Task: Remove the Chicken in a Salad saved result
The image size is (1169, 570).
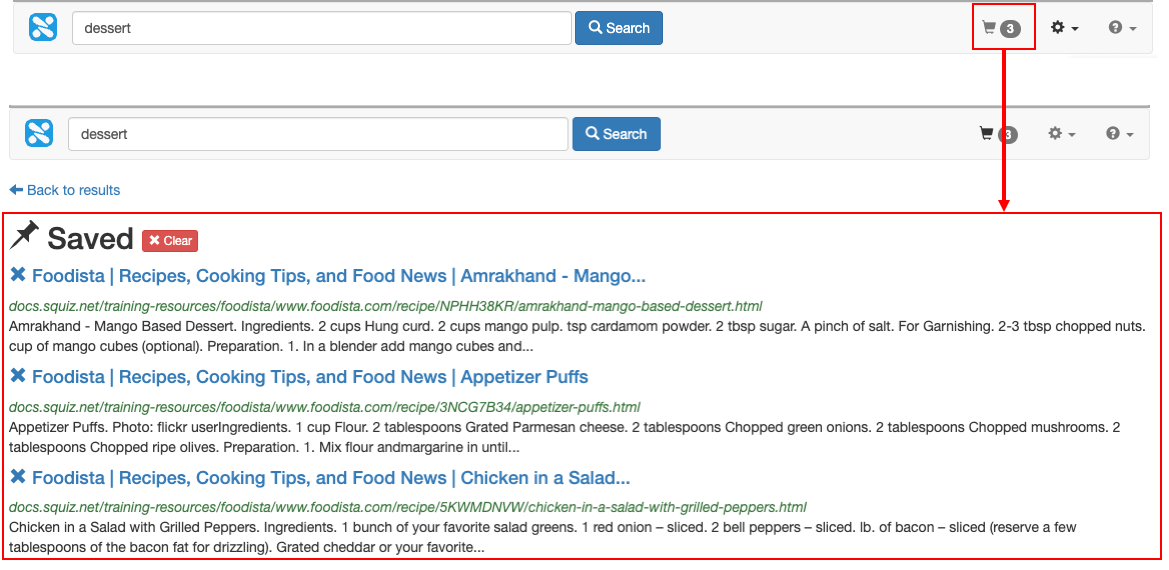Action: click(18, 477)
